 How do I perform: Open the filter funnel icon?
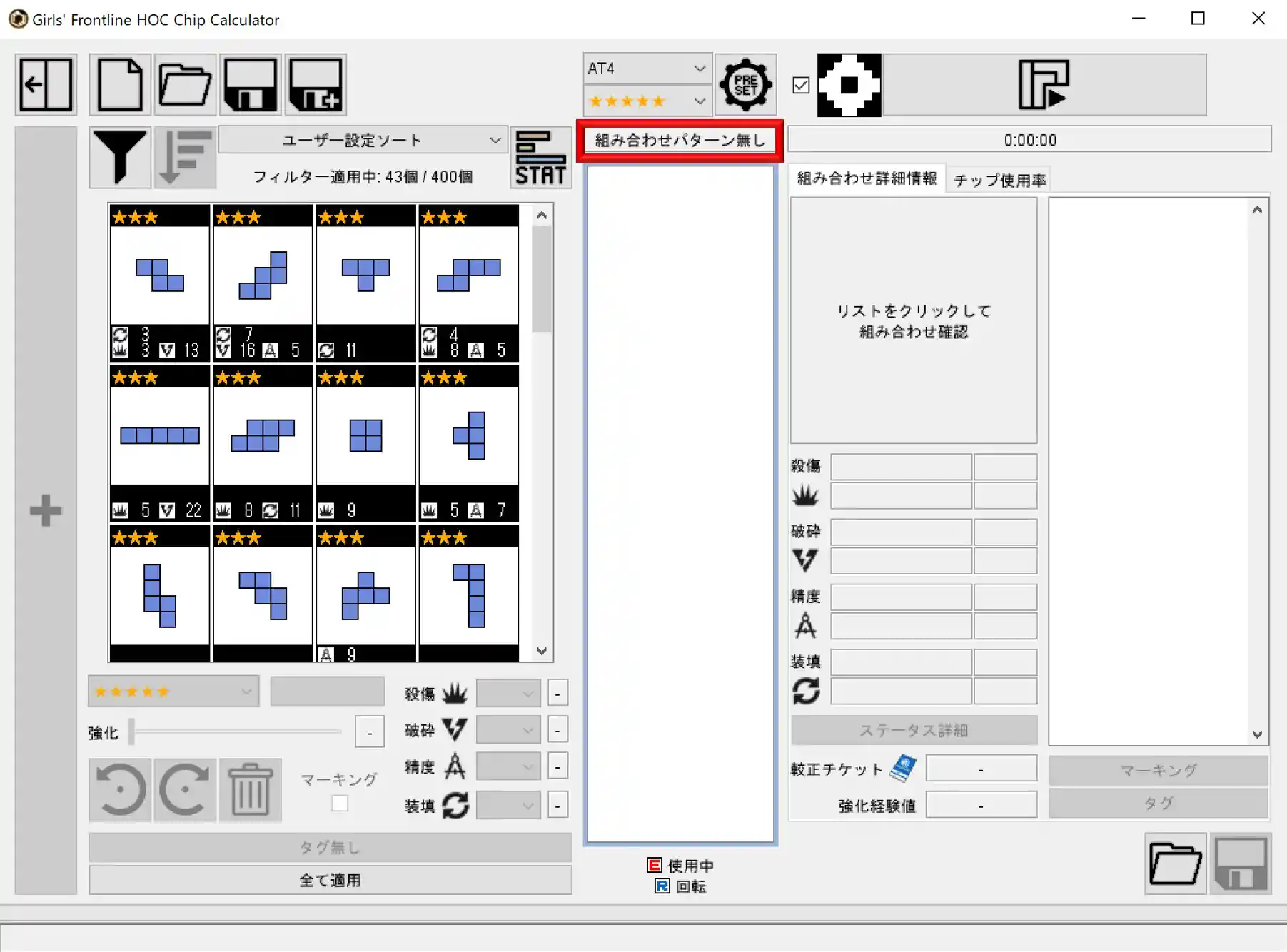(x=120, y=158)
